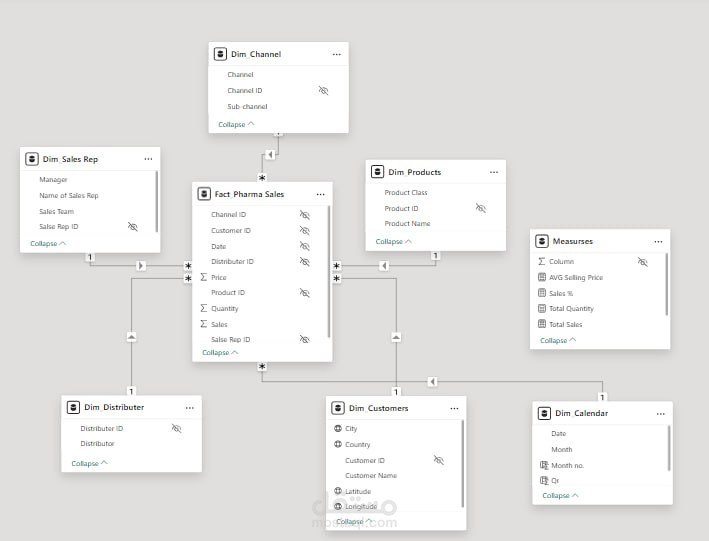
Task: Toggle visibility of Product ID in Dim_Products
Action: (x=480, y=208)
